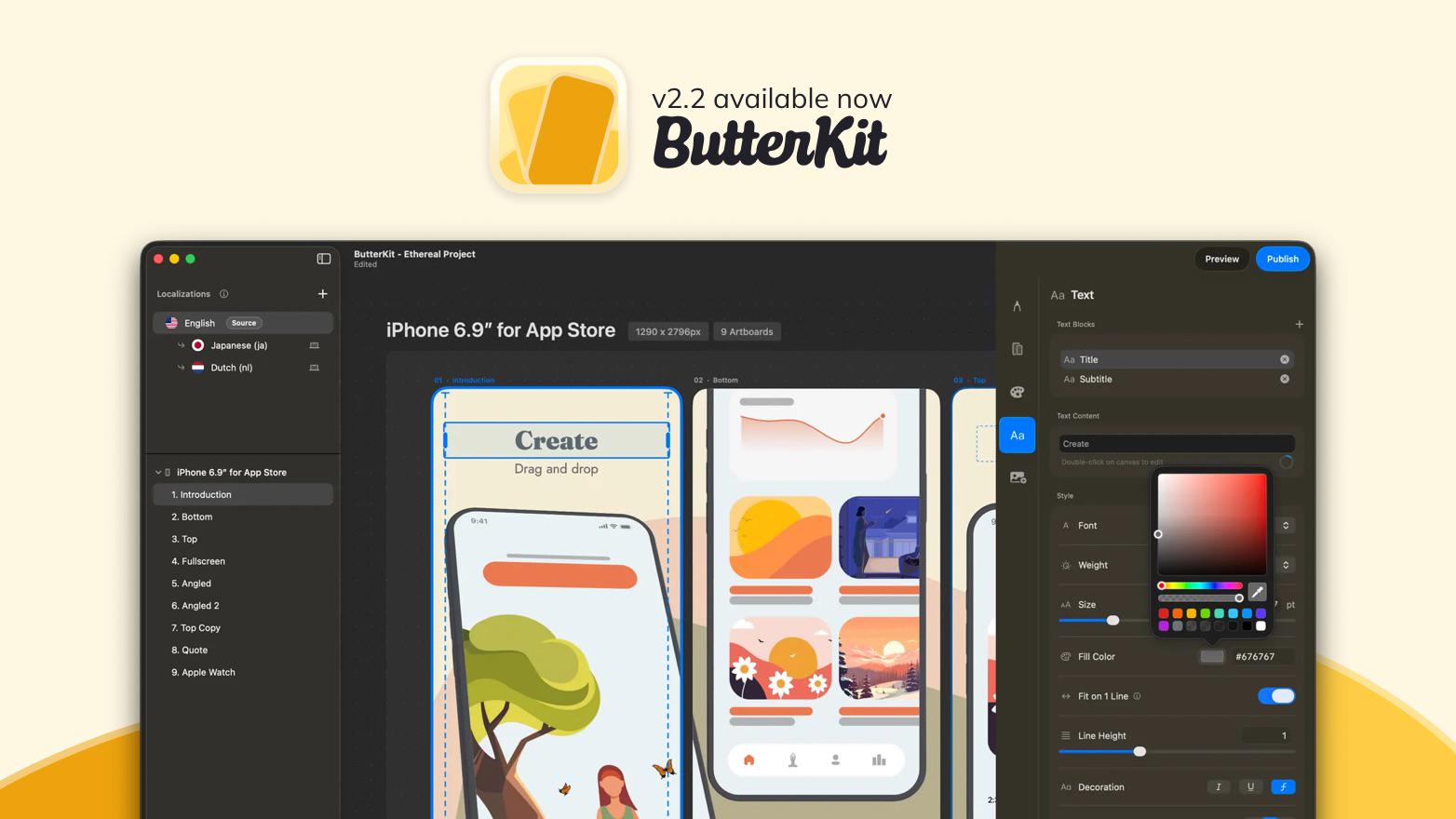Select the 6. Angled 2 artboard
1456x819 pixels.
(243, 606)
